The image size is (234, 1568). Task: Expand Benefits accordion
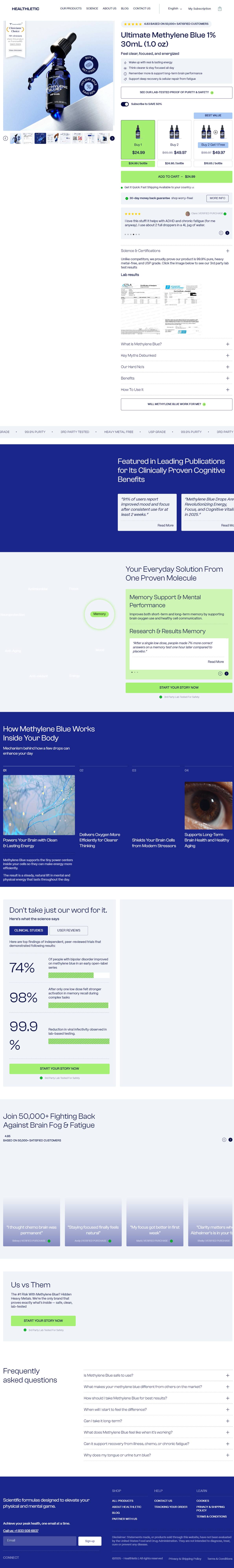176,378
